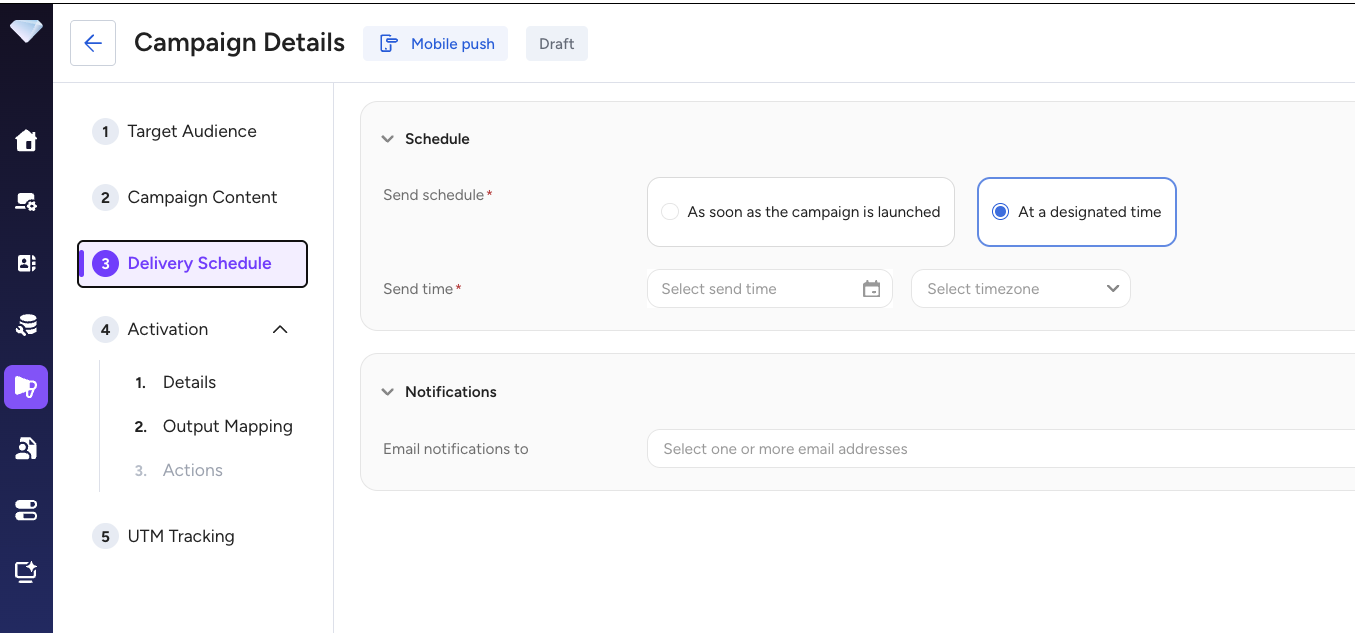Click the diamond logo in the sidebar
The image size is (1355, 633).
tap(26, 30)
